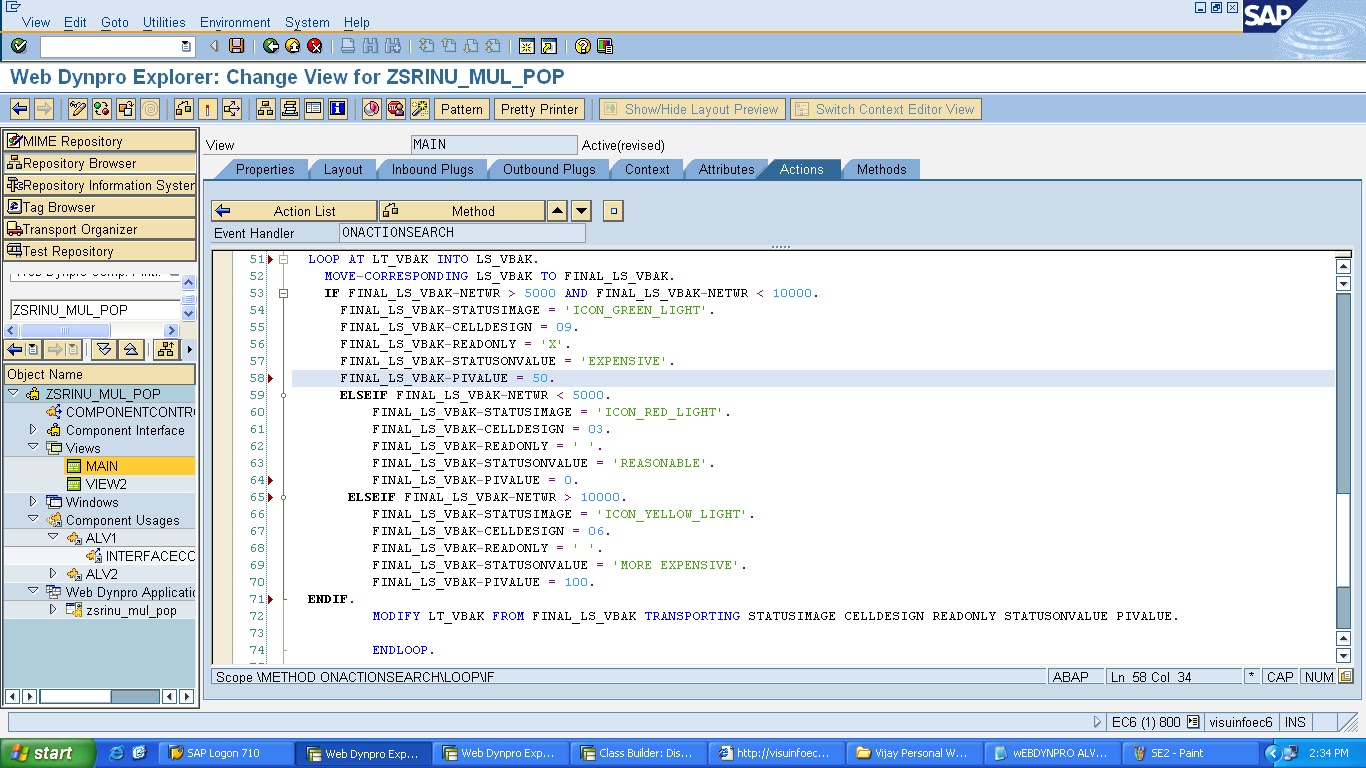1366x768 pixels.
Task: Click the Action List button
Action: point(294,211)
